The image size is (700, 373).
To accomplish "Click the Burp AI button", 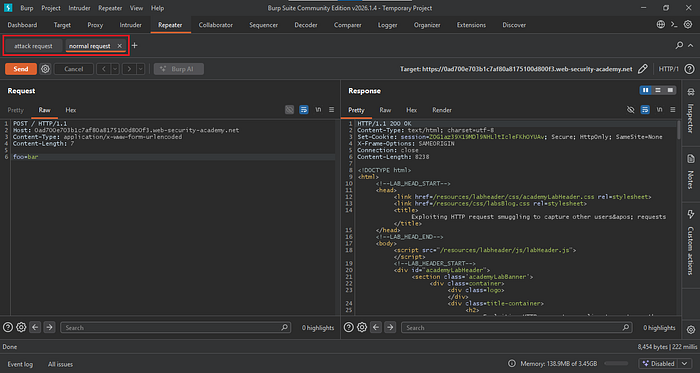I will (x=179, y=69).
